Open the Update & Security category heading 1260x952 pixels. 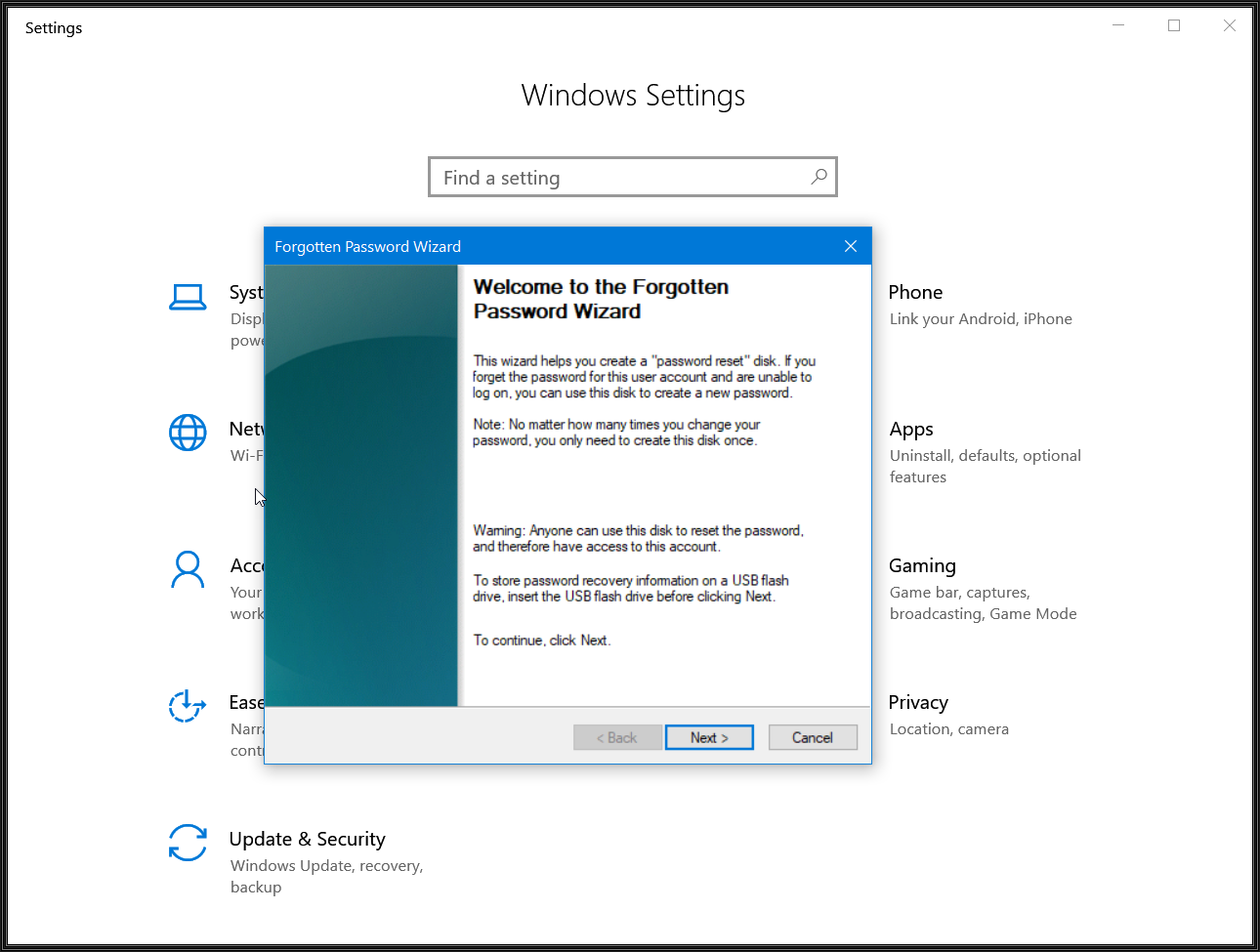[x=307, y=840]
